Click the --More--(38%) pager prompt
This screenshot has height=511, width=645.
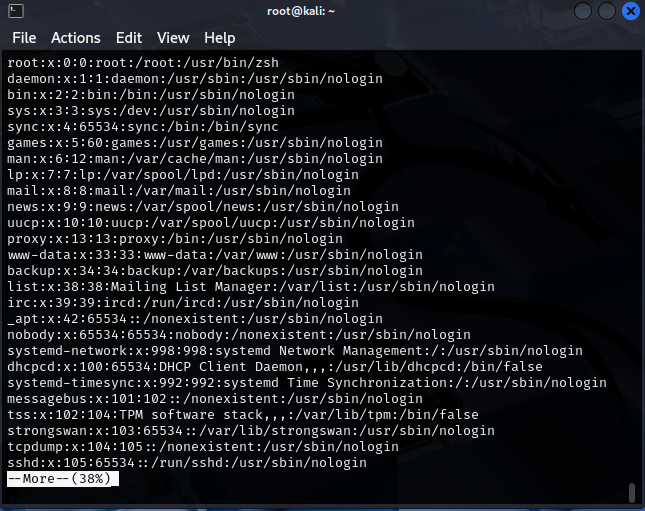coord(63,478)
